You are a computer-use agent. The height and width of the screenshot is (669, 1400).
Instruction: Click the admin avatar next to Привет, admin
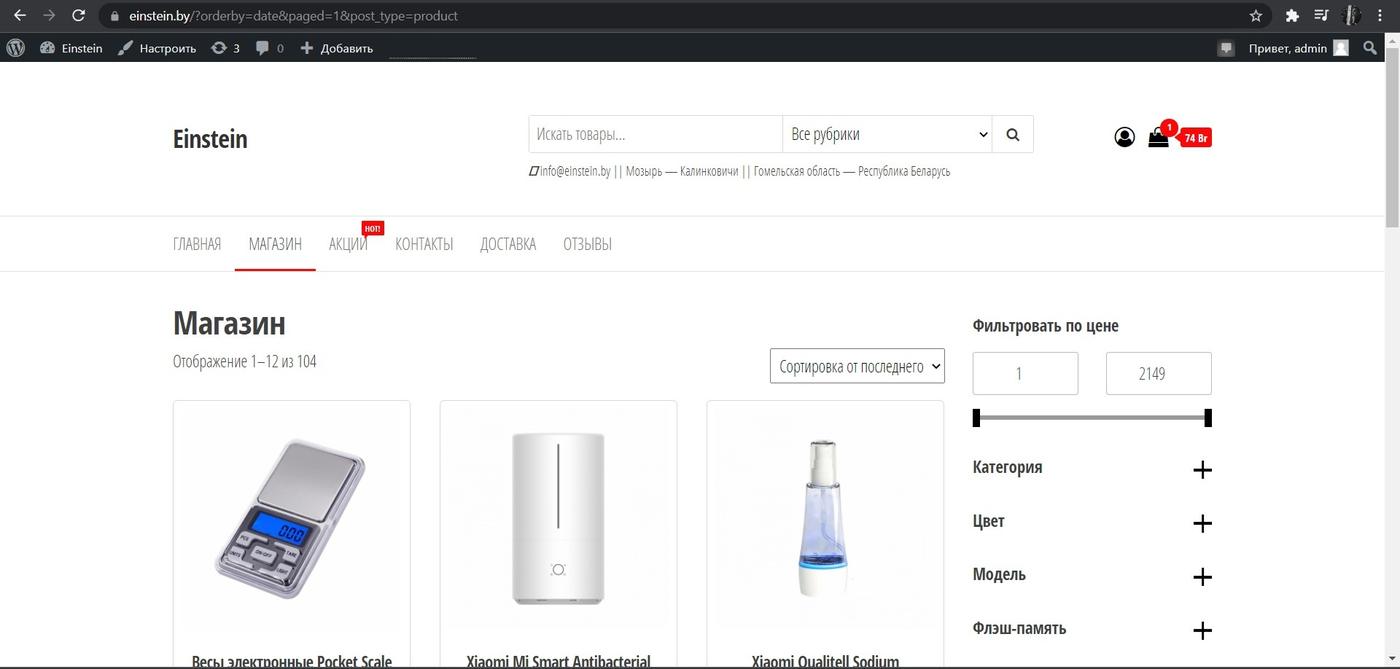click(1341, 48)
